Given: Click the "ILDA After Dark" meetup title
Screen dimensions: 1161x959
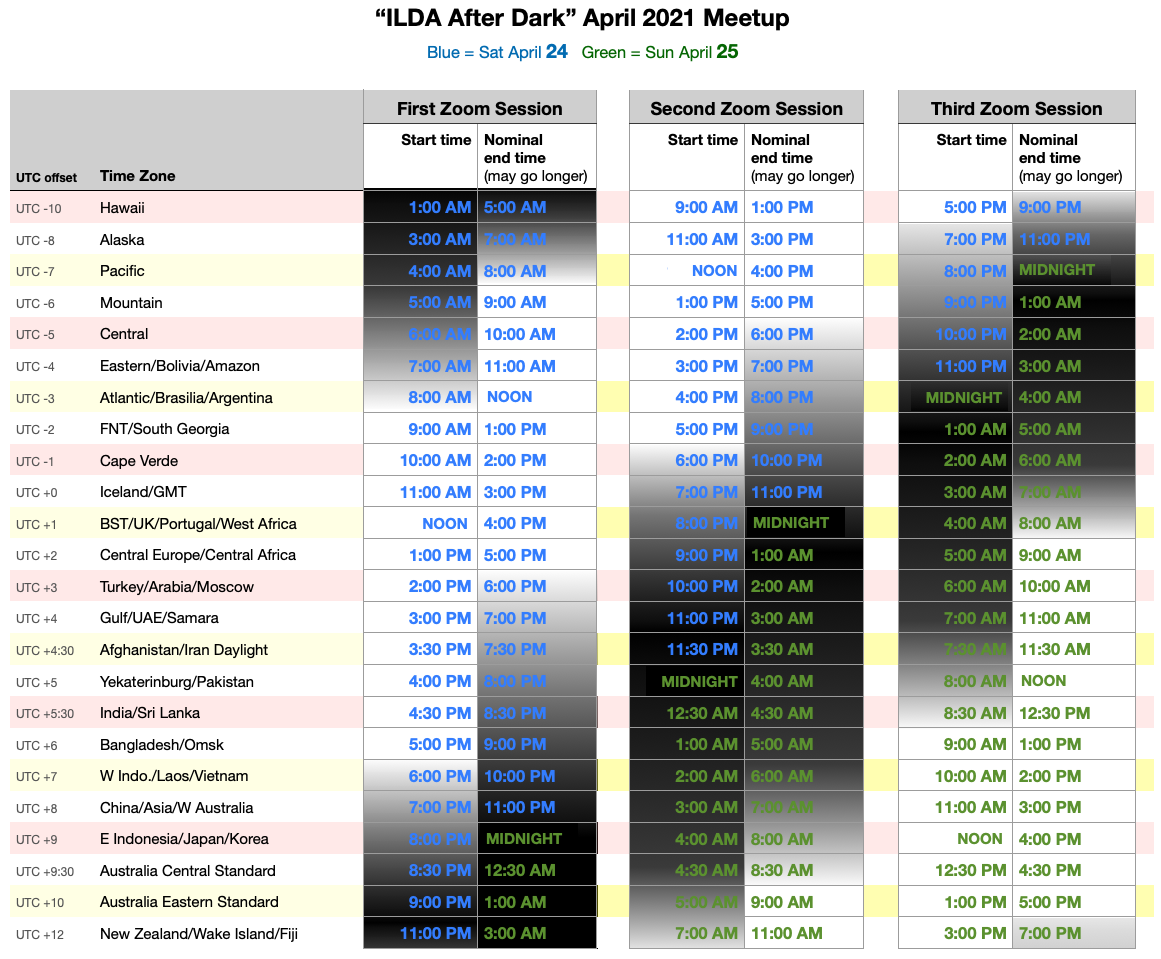Looking at the screenshot, I should (x=580, y=18).
